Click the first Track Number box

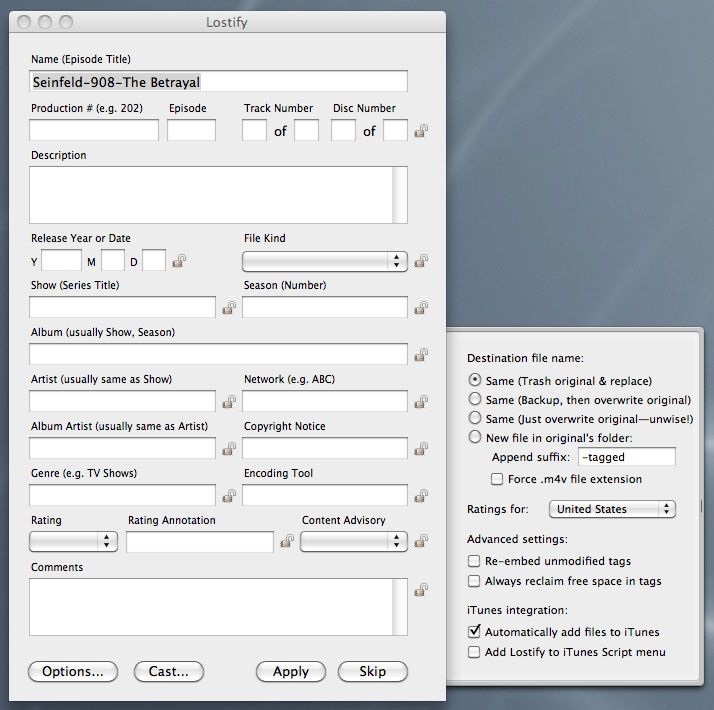pyautogui.click(x=254, y=130)
